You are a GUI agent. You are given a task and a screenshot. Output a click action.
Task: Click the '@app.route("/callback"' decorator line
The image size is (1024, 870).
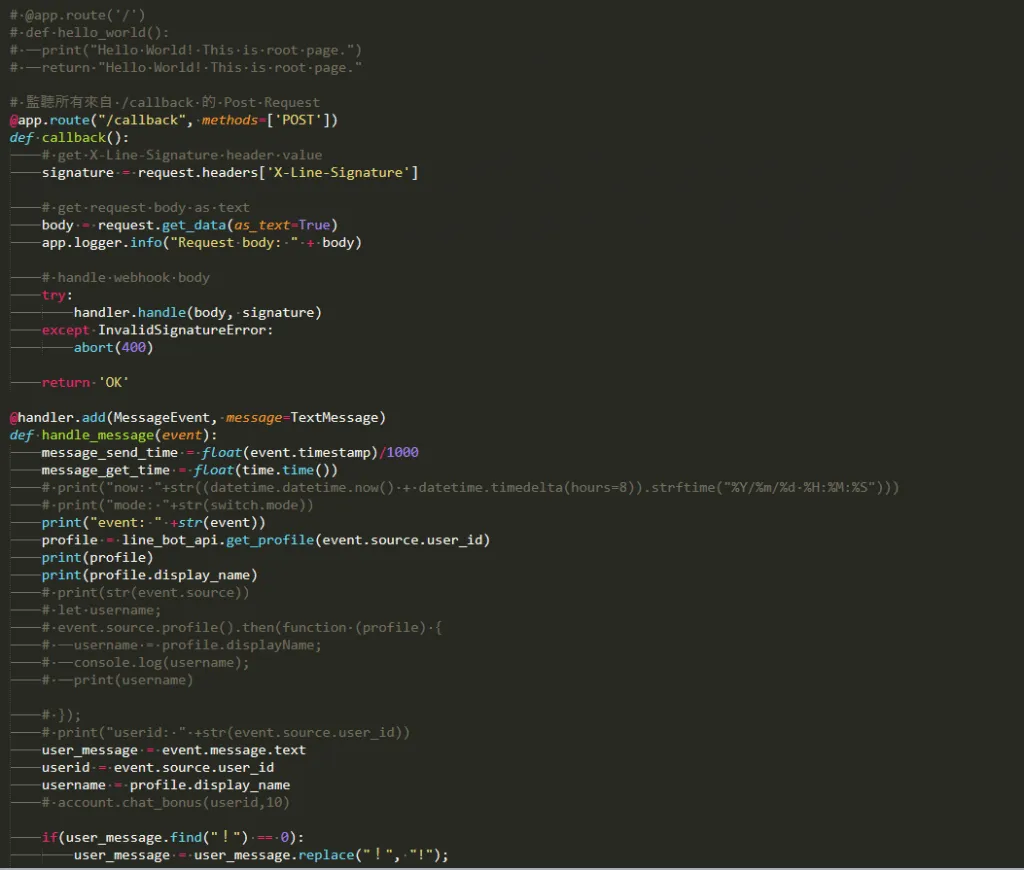pyautogui.click(x=174, y=120)
